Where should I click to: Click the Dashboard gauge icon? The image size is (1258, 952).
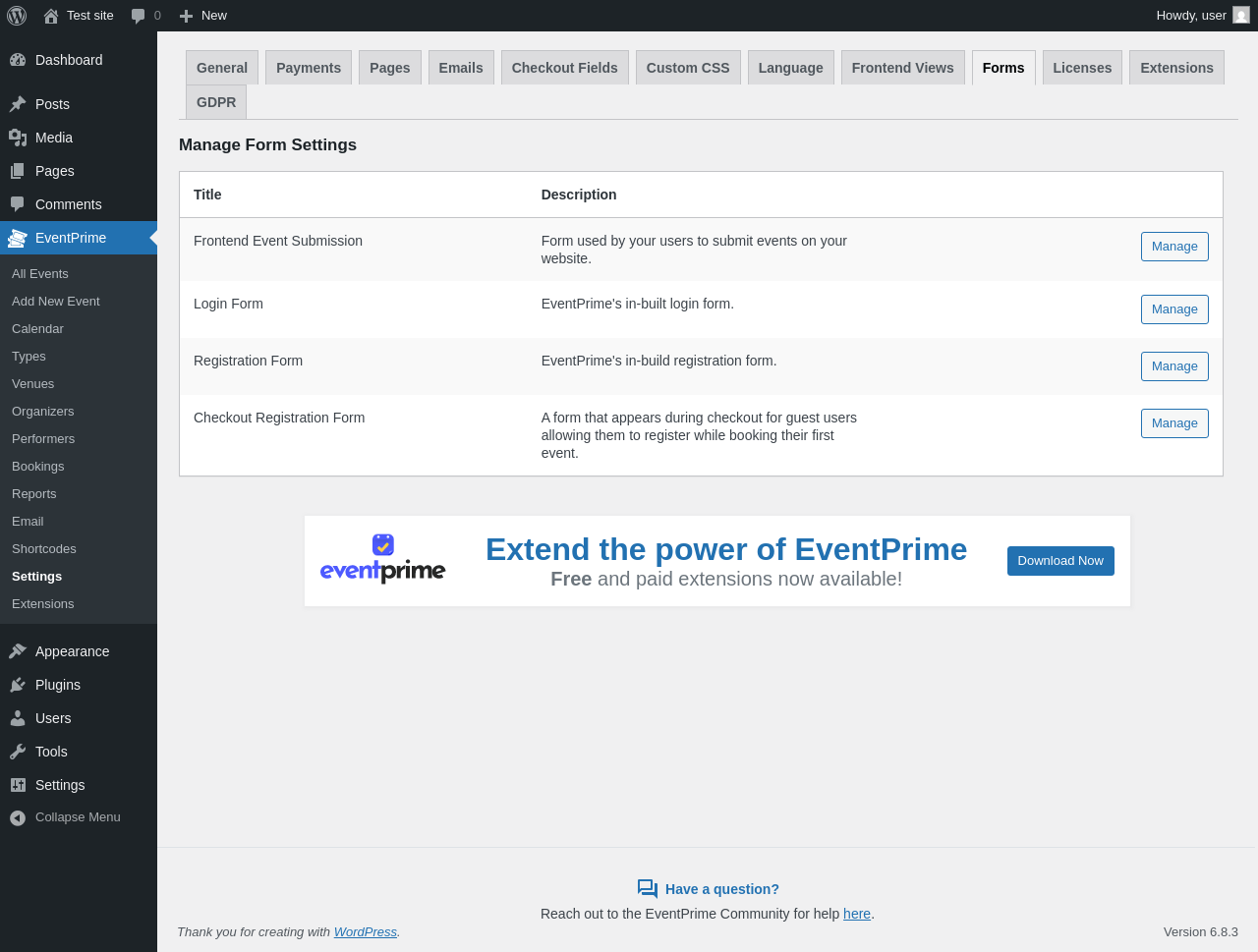click(x=18, y=60)
